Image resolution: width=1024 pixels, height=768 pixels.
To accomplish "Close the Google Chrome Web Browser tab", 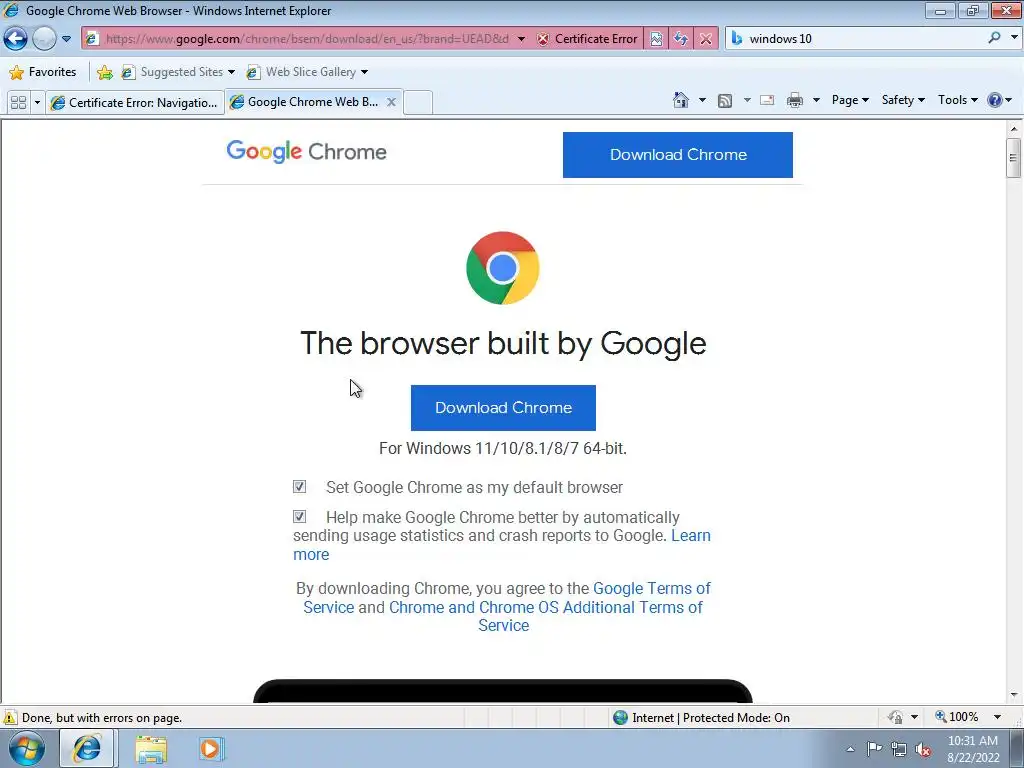I will 391,102.
